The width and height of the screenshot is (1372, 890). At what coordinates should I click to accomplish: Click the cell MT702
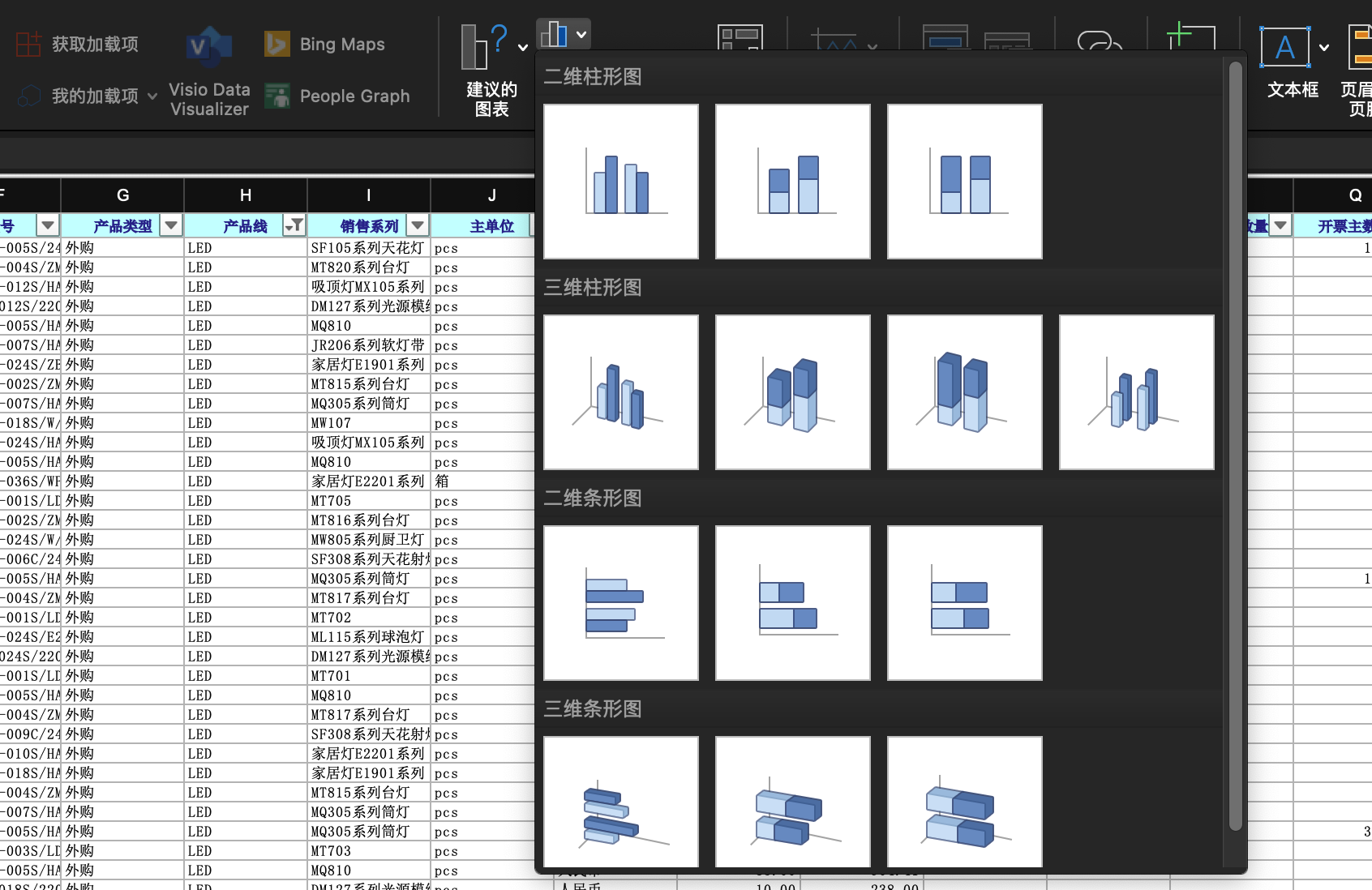point(369,618)
